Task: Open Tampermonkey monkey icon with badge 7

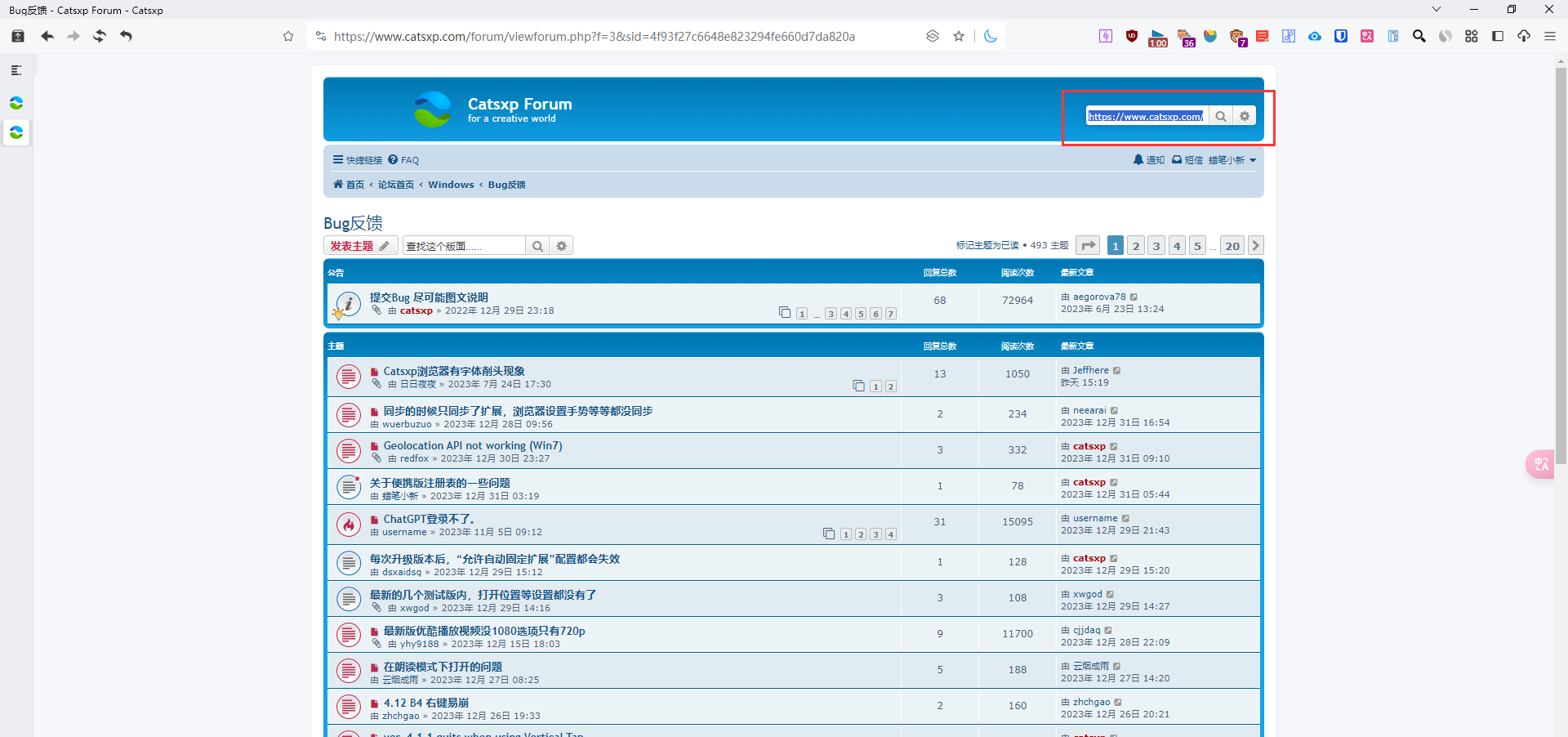Action: 1237,37
